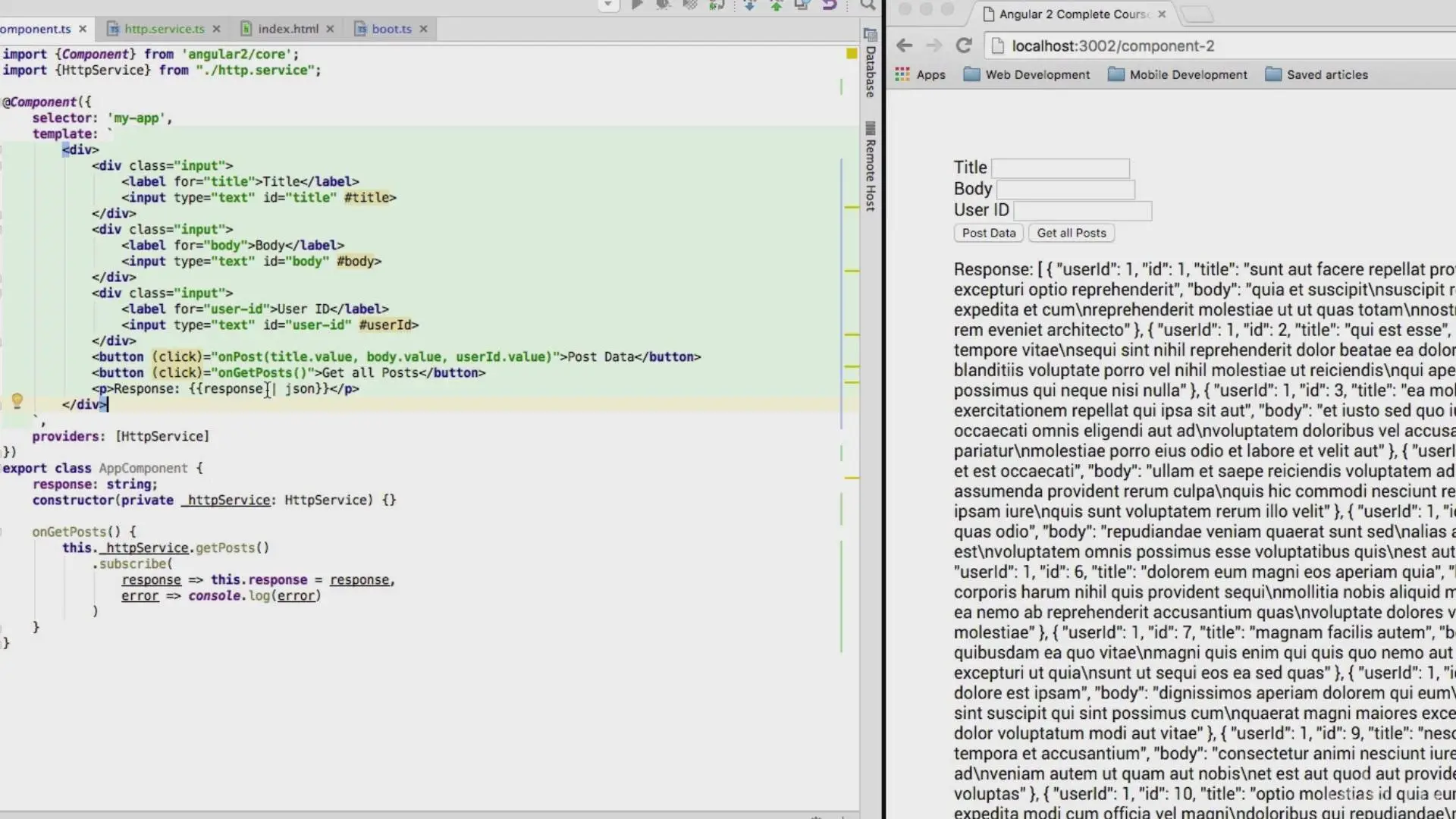This screenshot has height=819, width=1456.
Task: Click the browser Back arrow
Action: coord(904,45)
